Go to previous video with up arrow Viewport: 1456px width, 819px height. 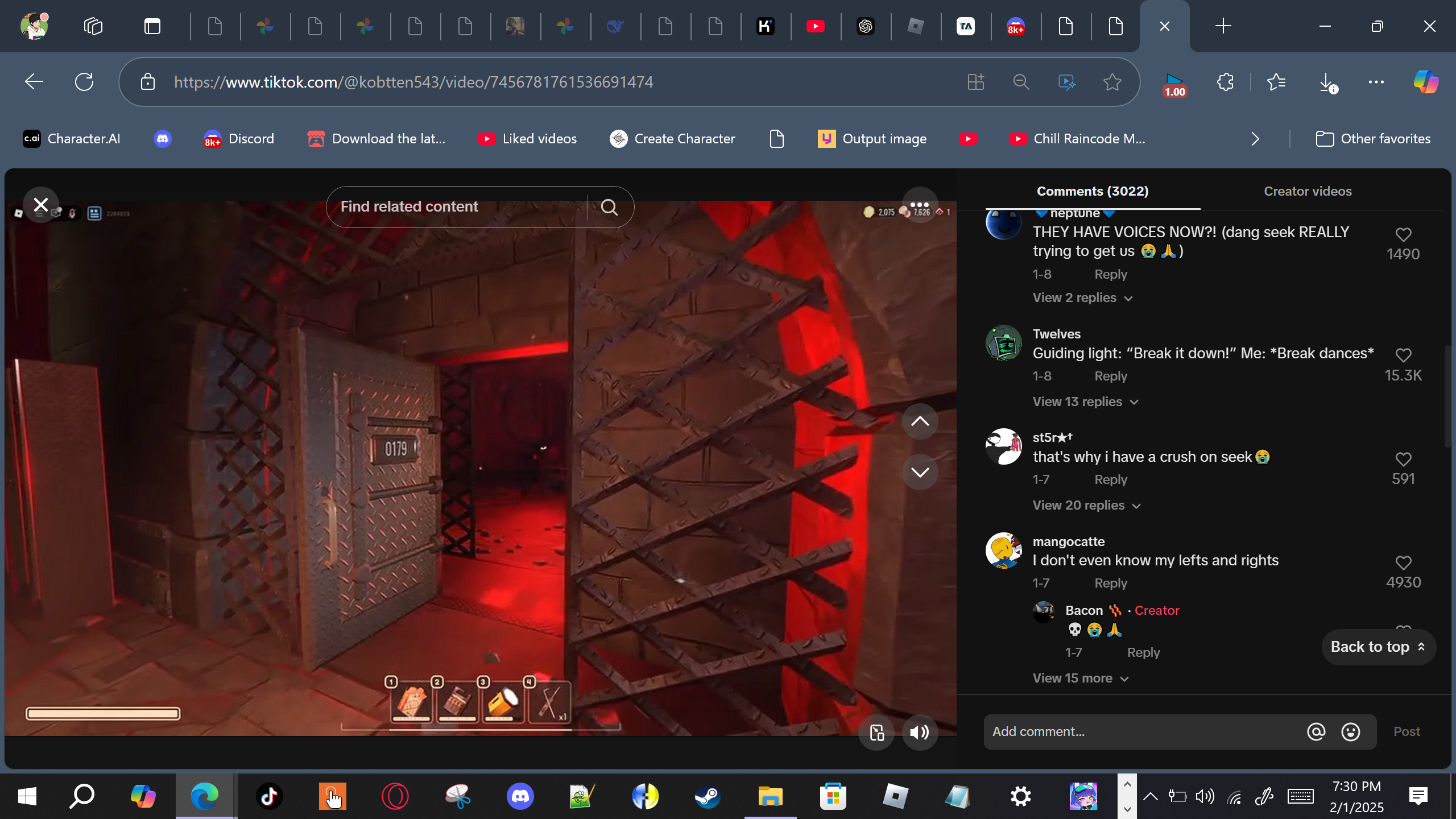click(x=920, y=421)
